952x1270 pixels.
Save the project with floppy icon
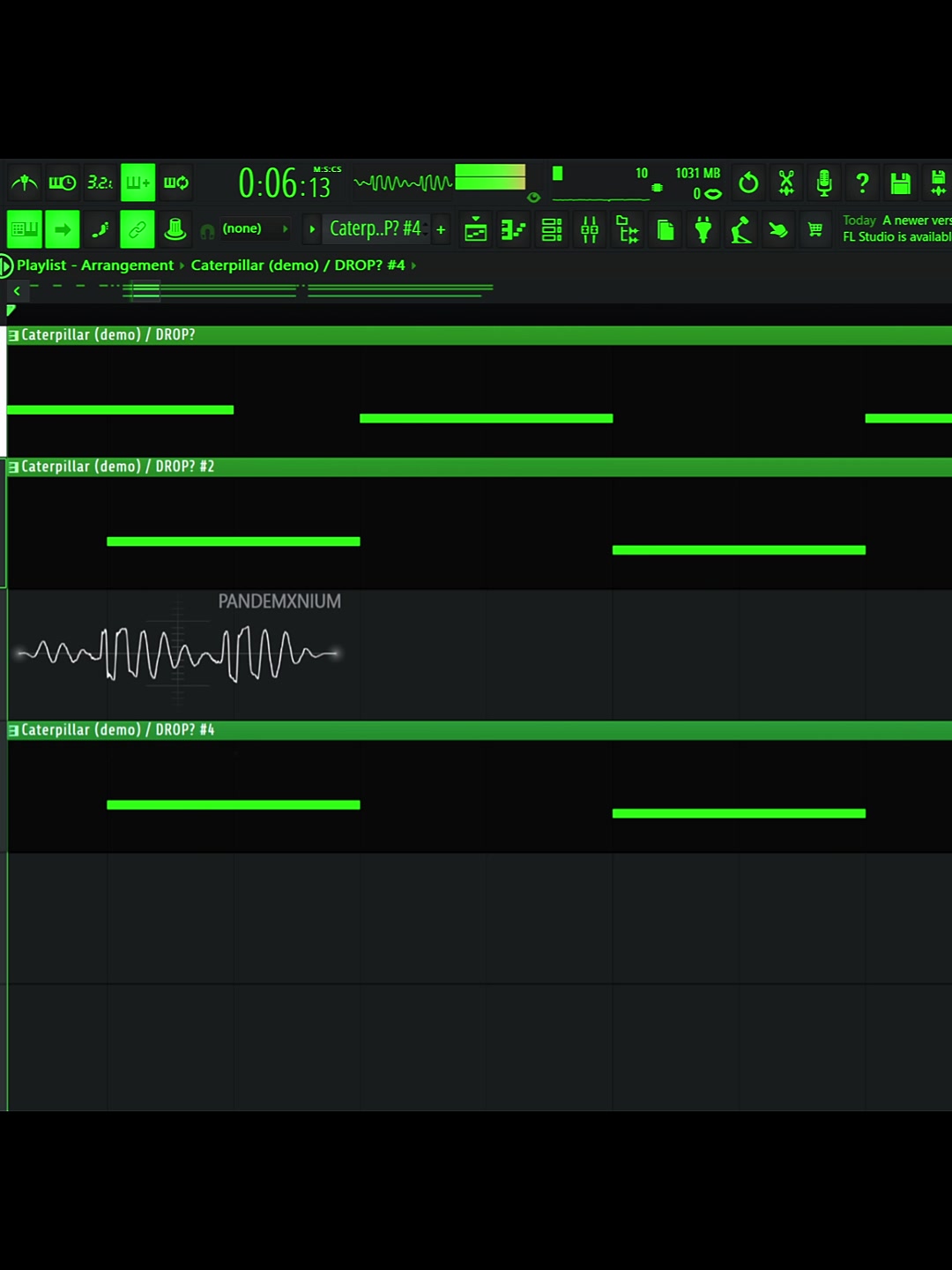pos(900,183)
